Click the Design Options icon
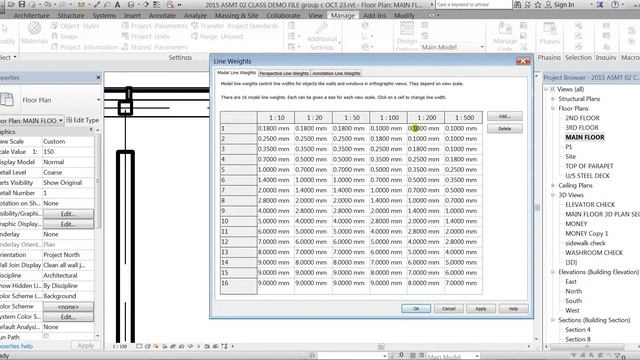640x360 pixels. tap(407, 36)
